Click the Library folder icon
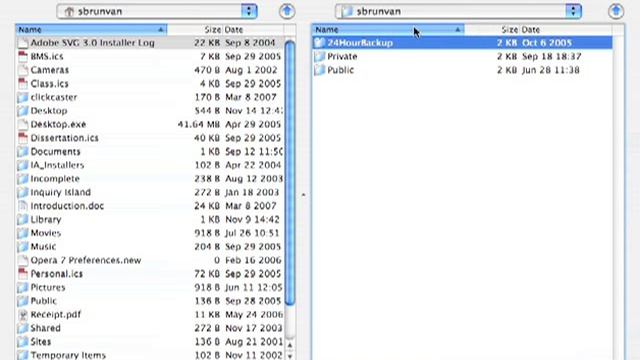 (23, 219)
